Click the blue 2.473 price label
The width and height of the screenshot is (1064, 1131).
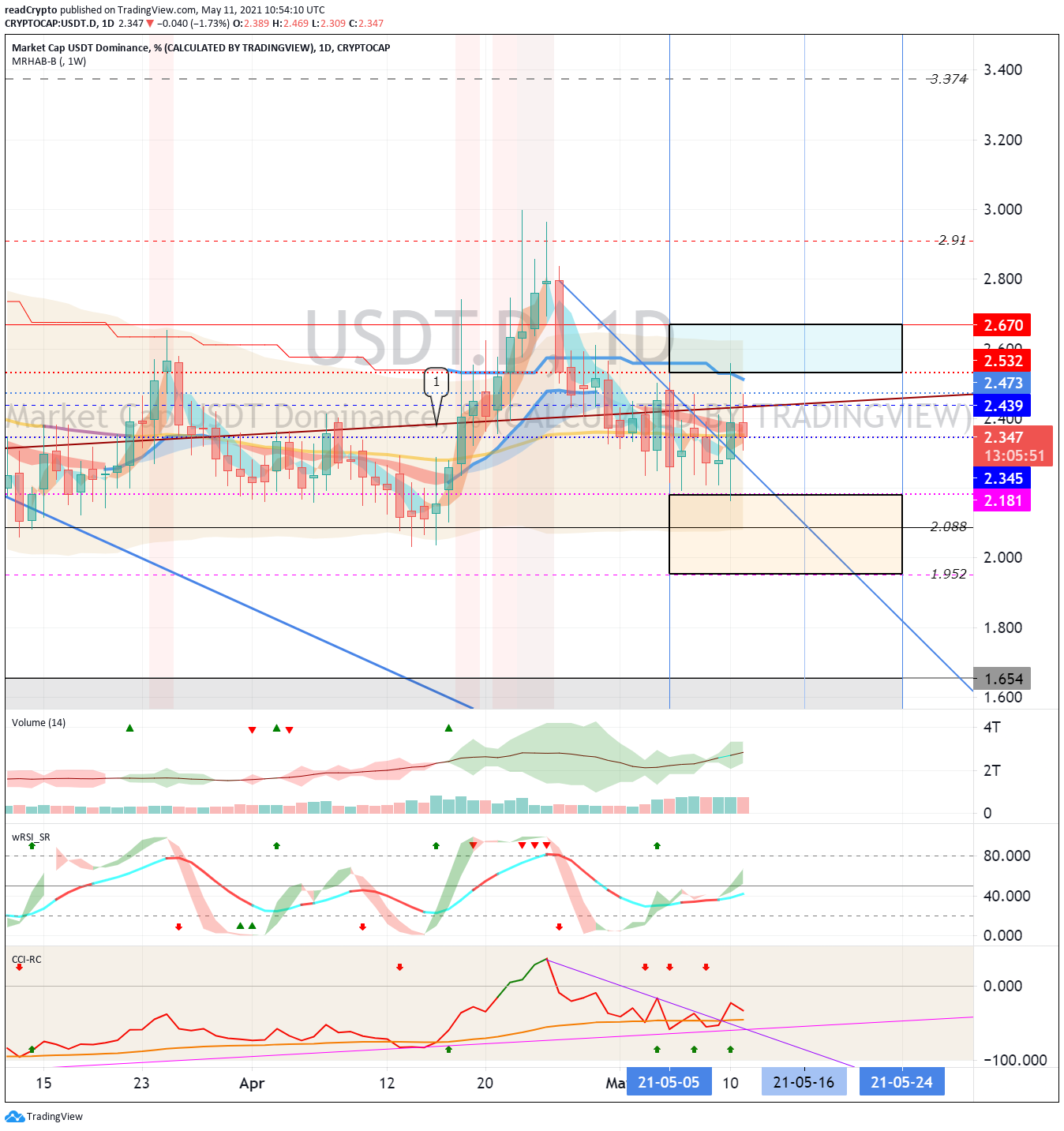(x=1002, y=383)
